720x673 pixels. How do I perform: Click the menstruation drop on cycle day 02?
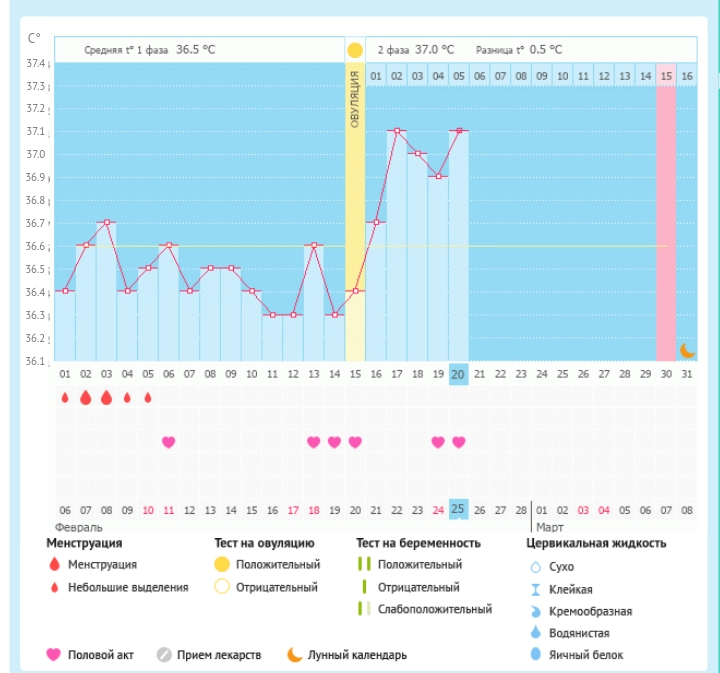coord(86,398)
